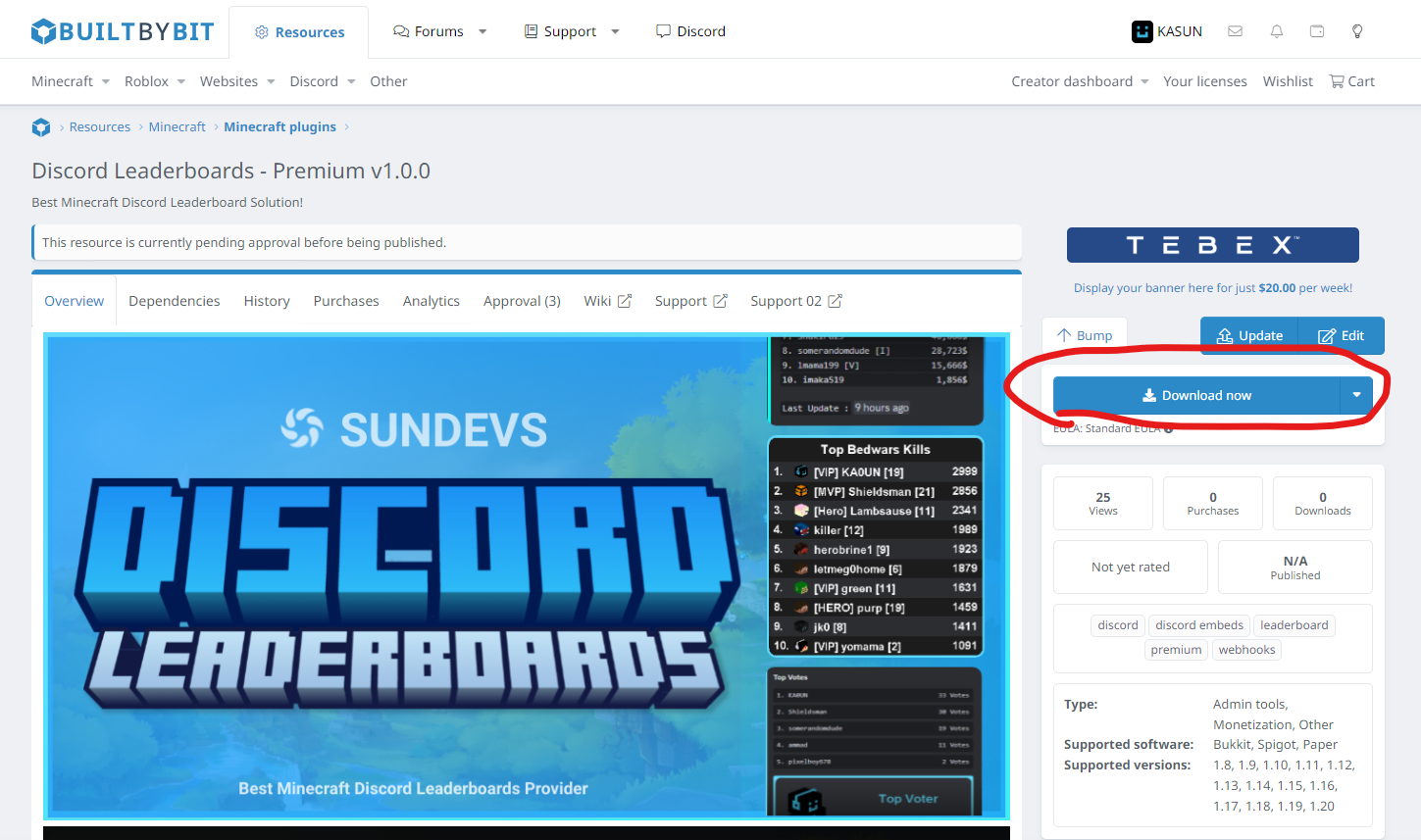Bump the resource

point(1084,335)
